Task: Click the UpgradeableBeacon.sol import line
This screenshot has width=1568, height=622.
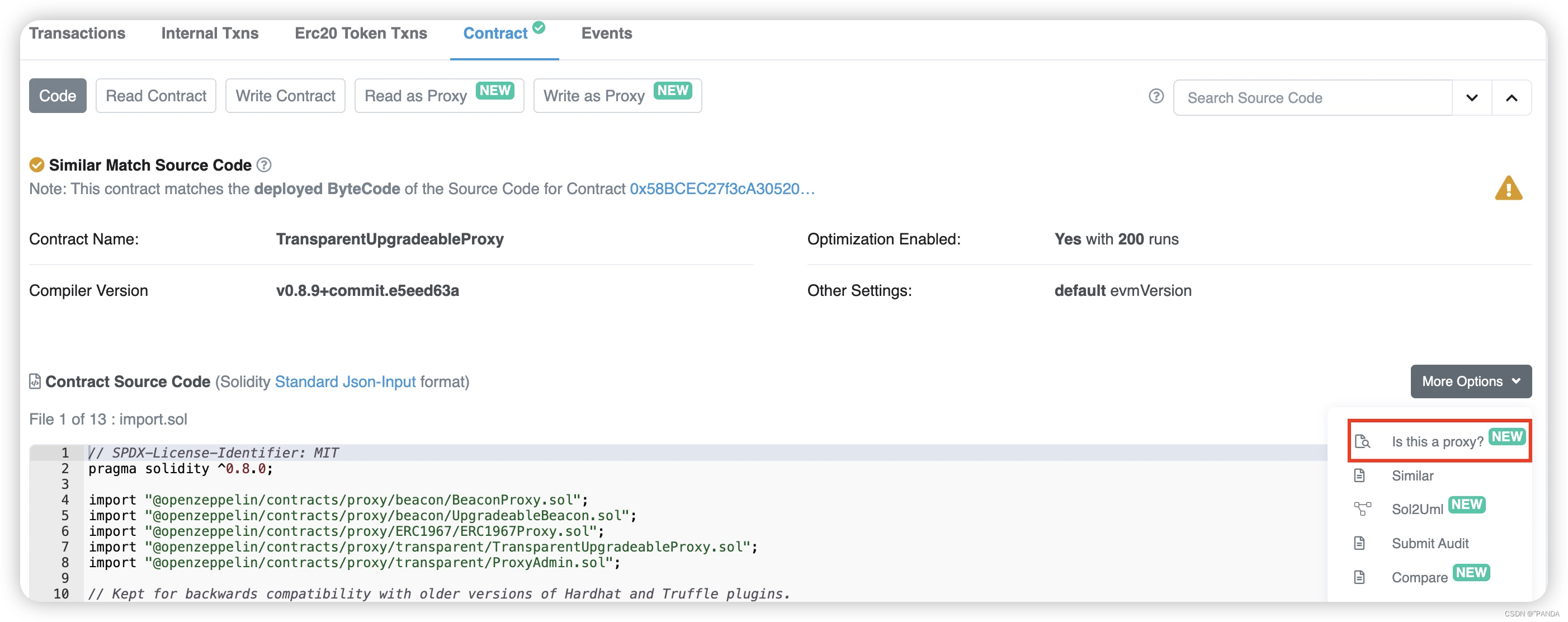Action: click(x=362, y=515)
